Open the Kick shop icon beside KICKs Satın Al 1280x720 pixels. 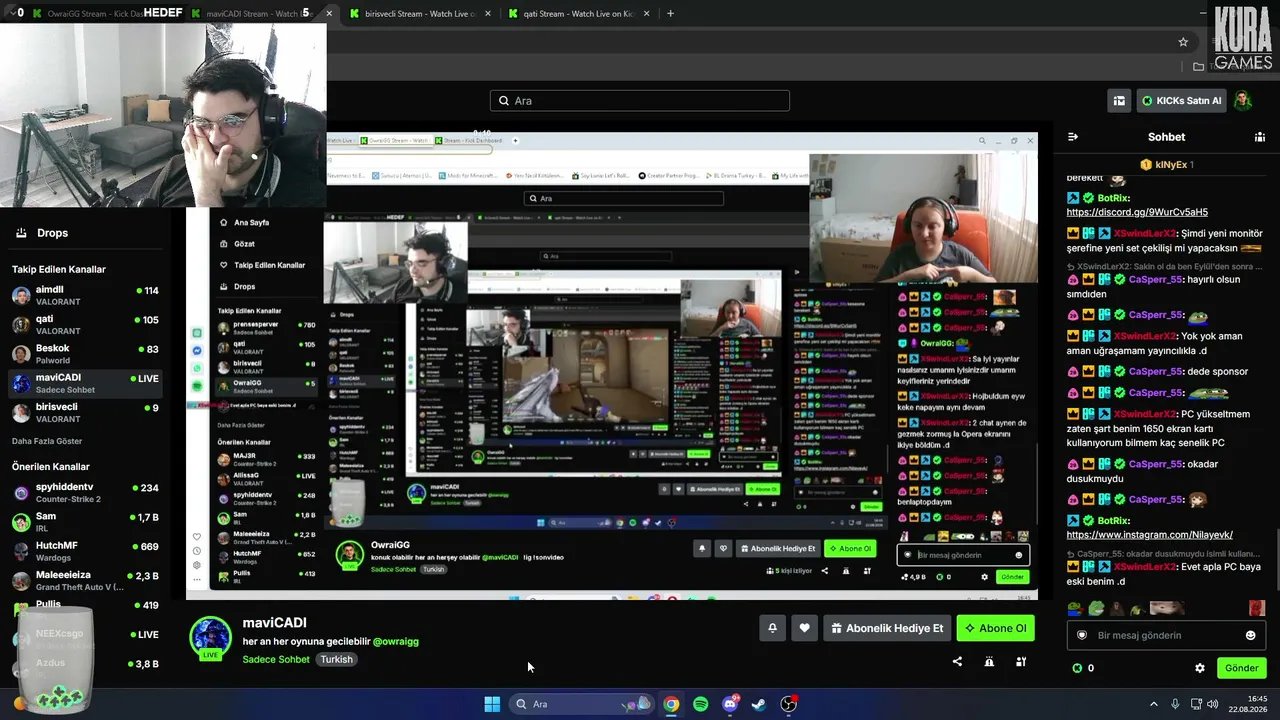tap(1119, 101)
